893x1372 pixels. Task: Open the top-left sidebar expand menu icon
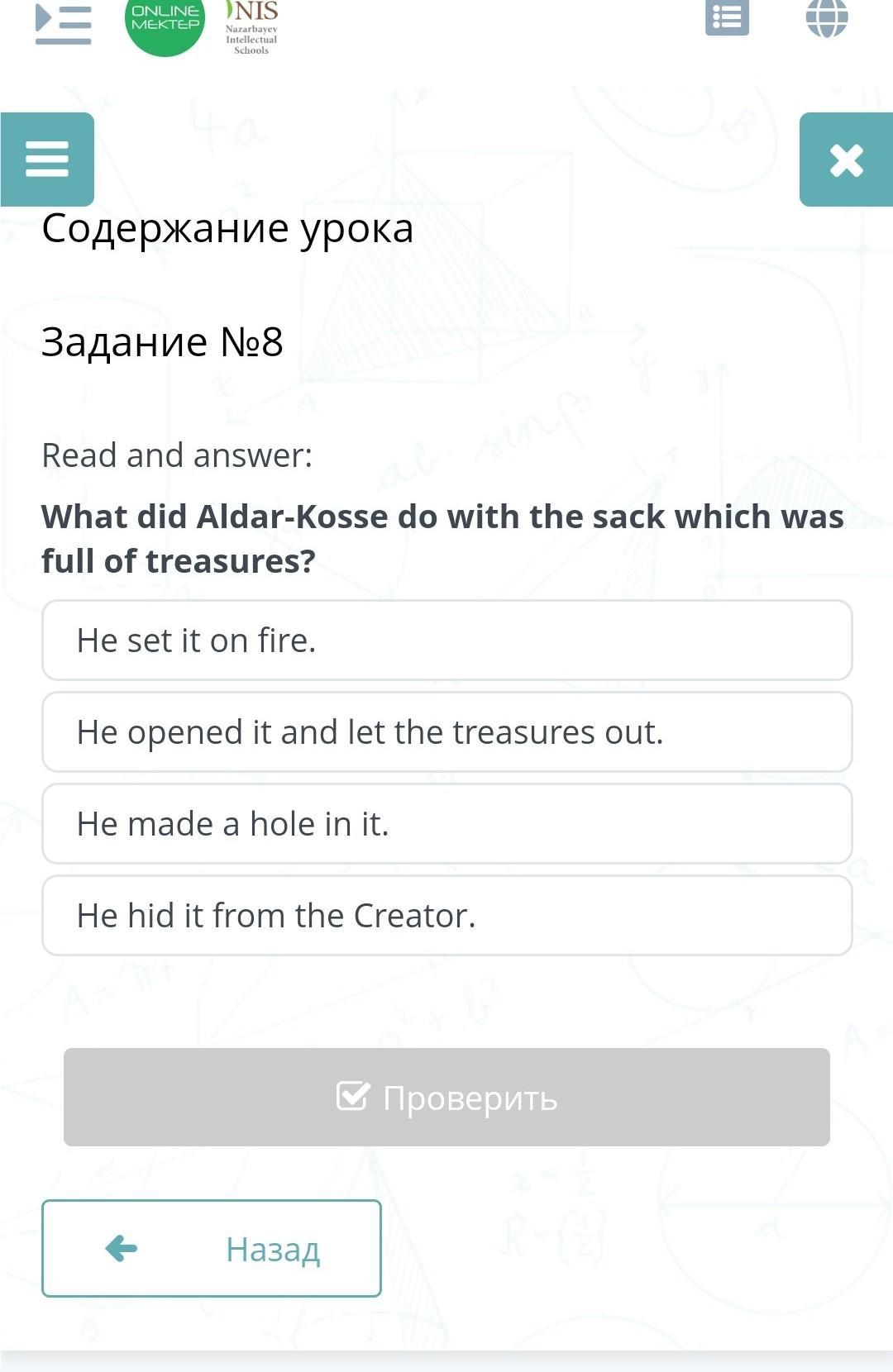point(63,23)
